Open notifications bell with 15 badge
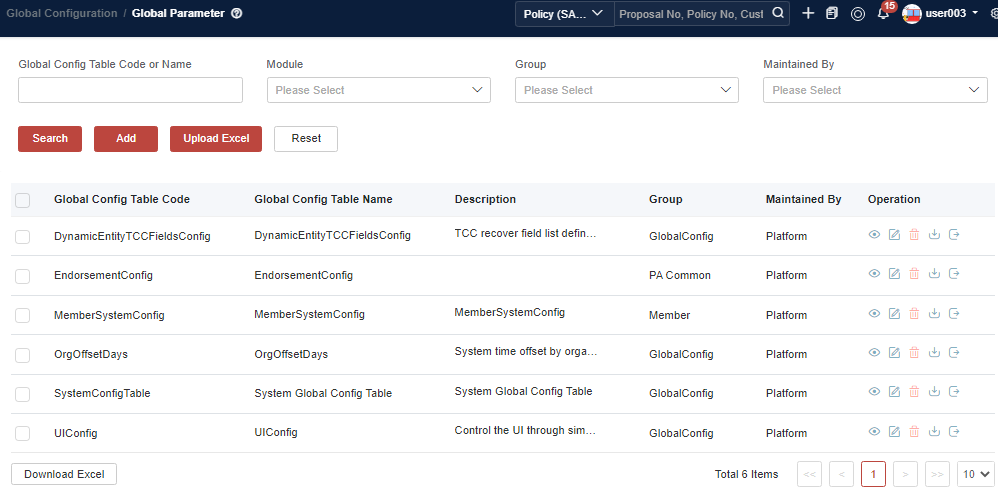The image size is (998, 500). click(x=883, y=13)
